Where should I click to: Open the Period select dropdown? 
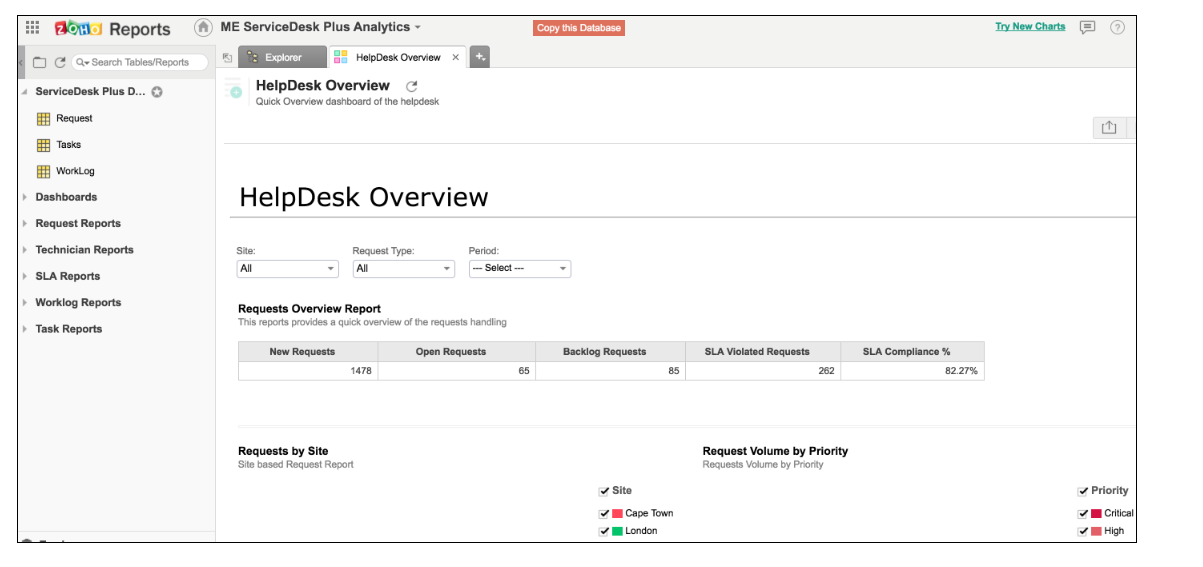(519, 269)
